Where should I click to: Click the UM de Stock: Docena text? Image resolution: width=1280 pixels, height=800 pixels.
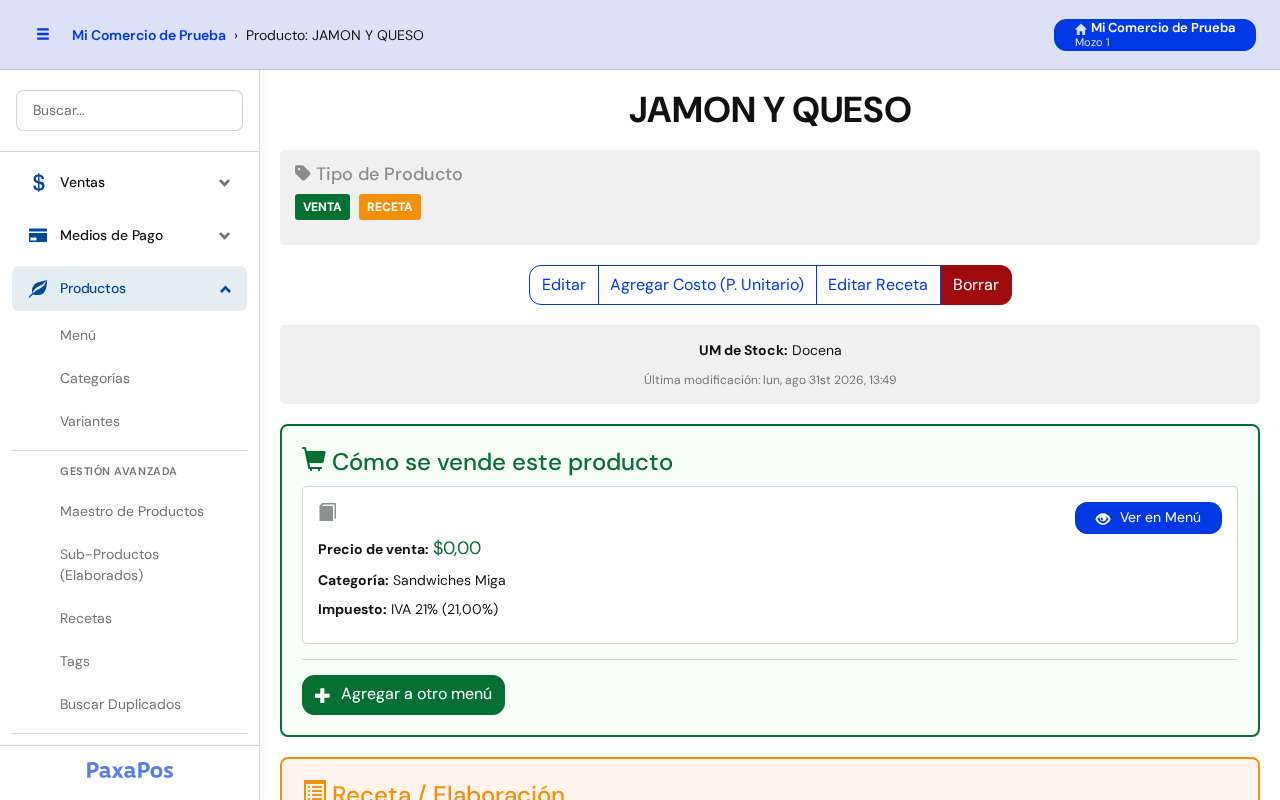point(770,350)
